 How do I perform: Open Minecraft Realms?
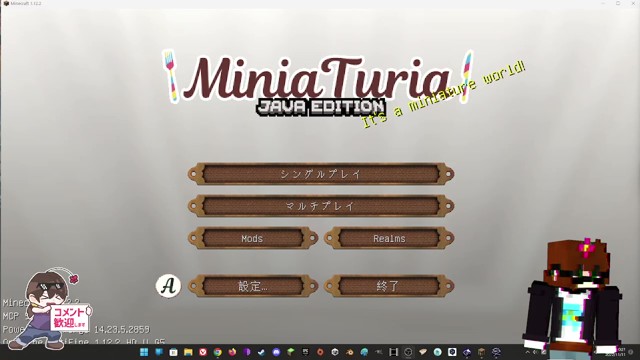click(x=389, y=238)
